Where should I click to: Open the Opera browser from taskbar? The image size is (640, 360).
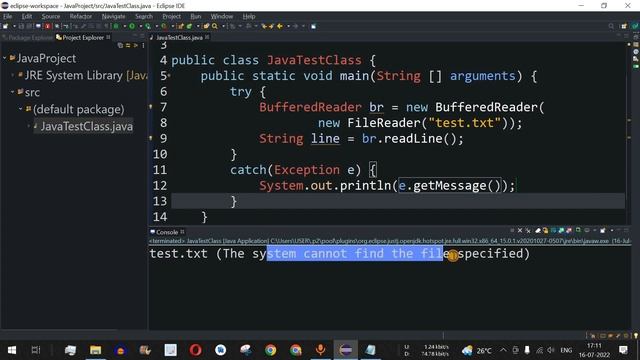(x=196, y=350)
